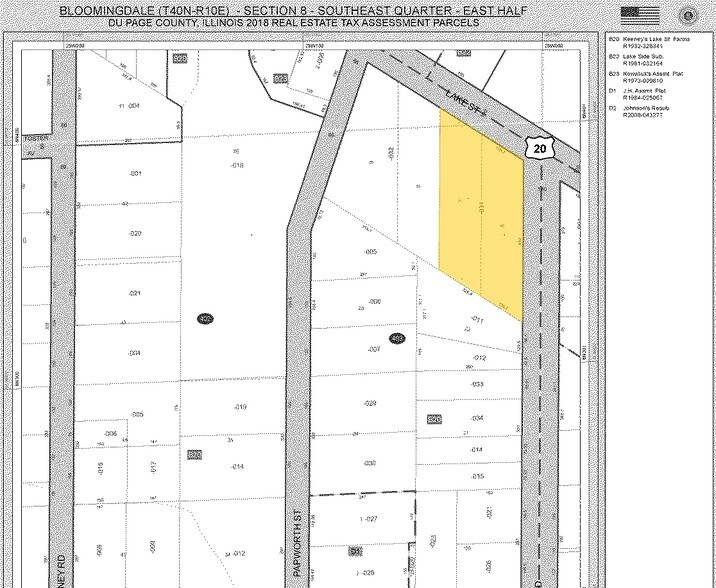The image size is (716, 588).
Task: Select parcel -033 along Route 20
Action: click(478, 384)
